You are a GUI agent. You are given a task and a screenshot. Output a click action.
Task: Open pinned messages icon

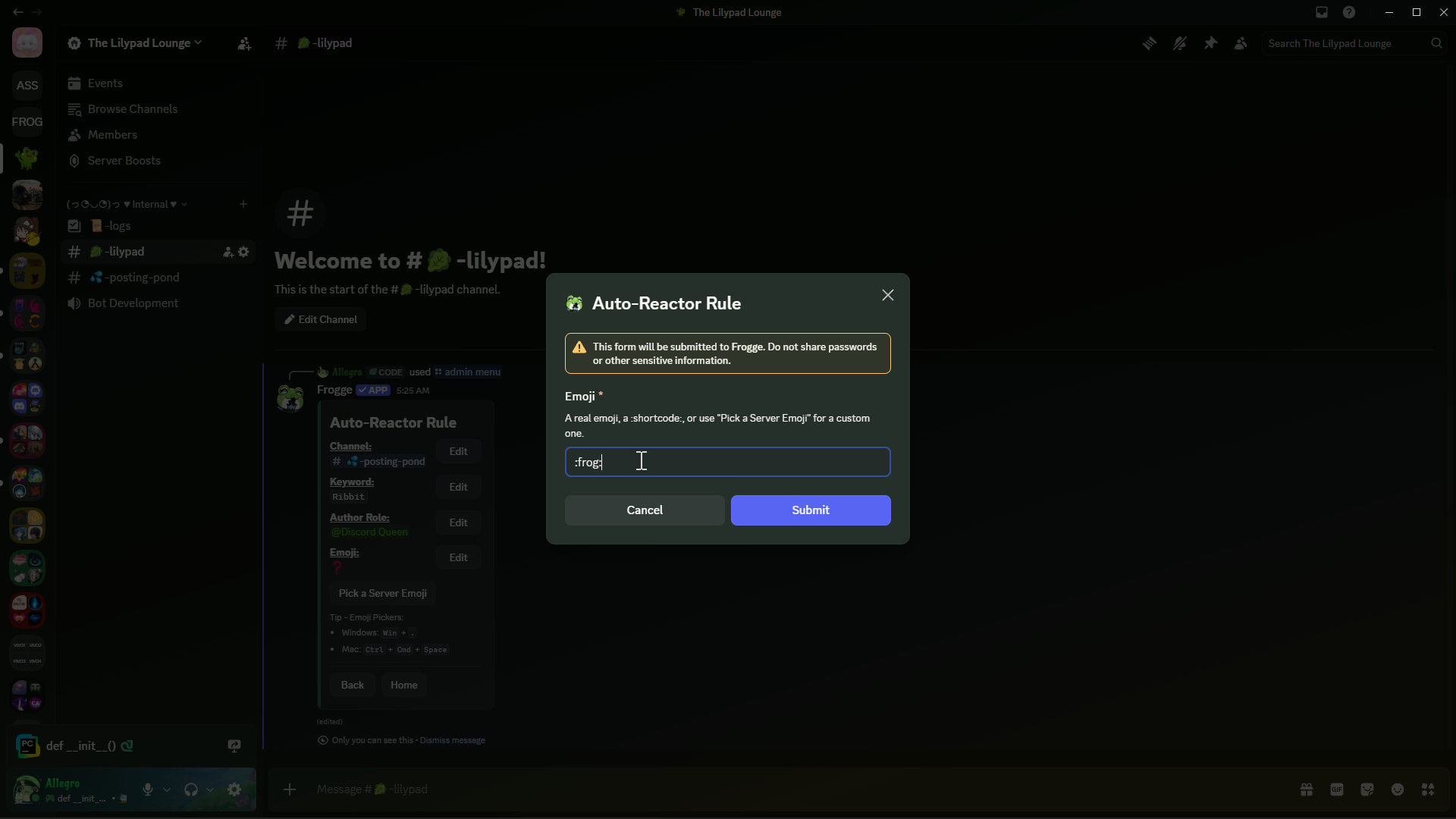[1210, 44]
